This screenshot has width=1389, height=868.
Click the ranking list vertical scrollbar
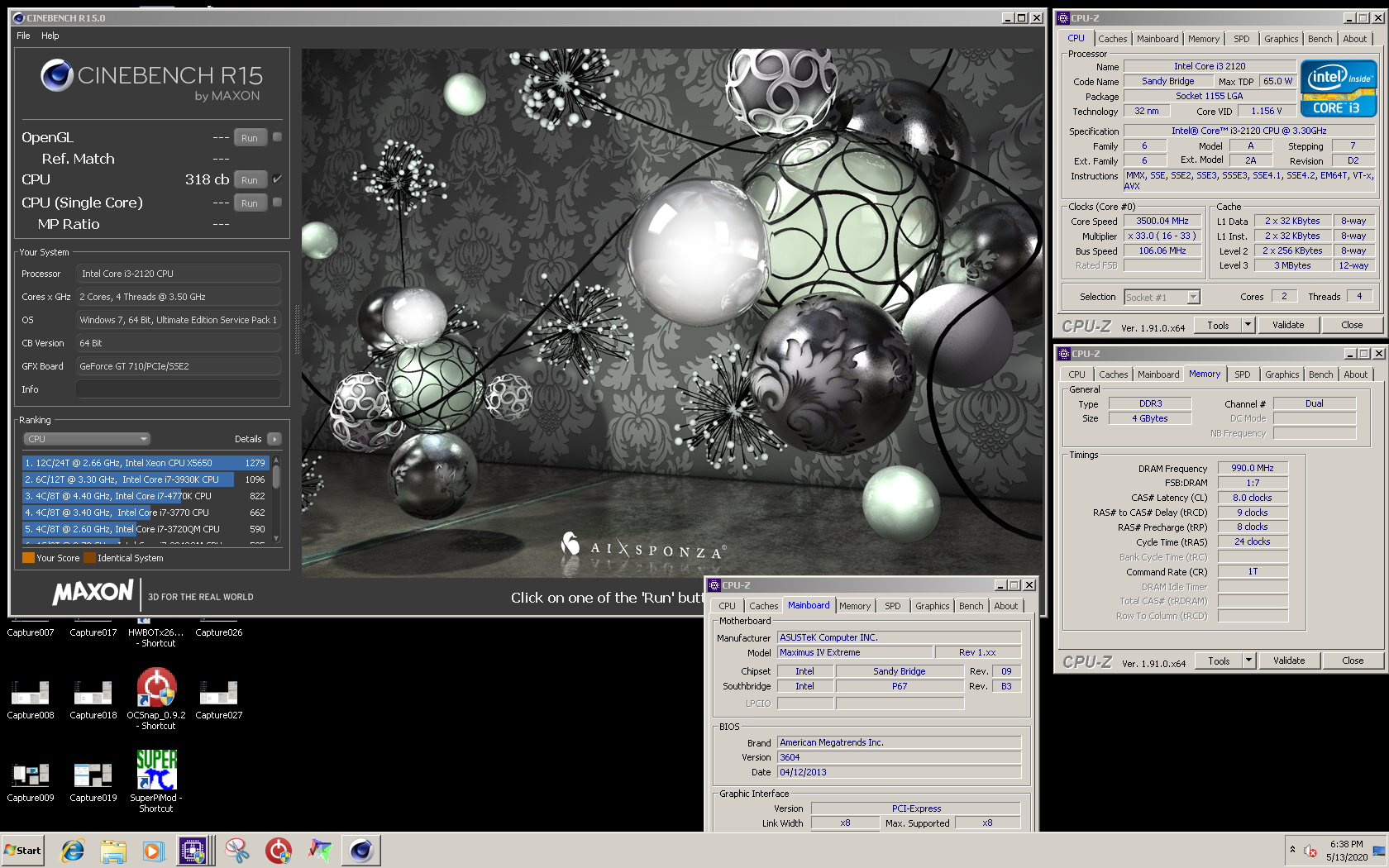click(x=276, y=499)
